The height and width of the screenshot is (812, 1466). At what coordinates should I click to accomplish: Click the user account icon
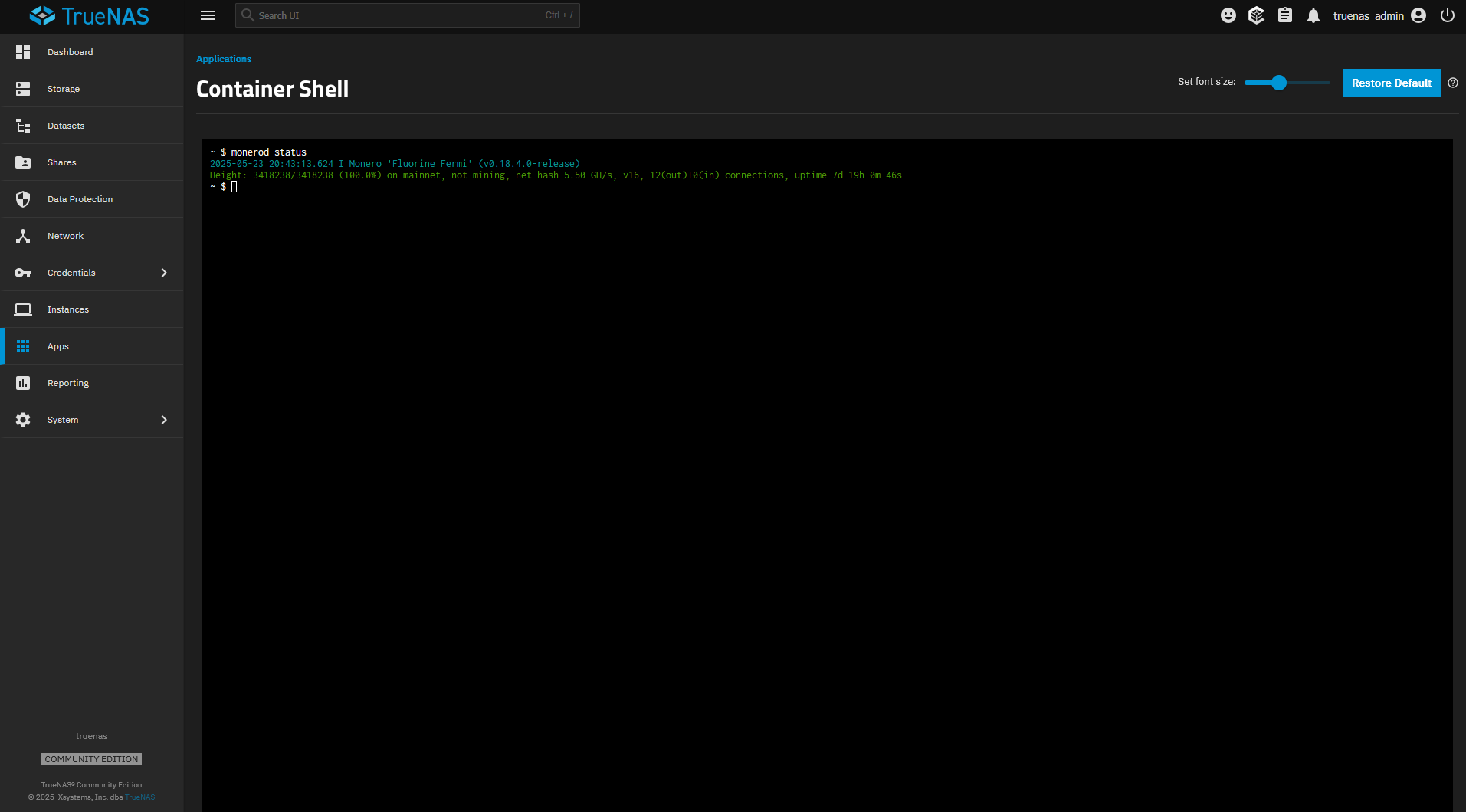tap(1418, 15)
